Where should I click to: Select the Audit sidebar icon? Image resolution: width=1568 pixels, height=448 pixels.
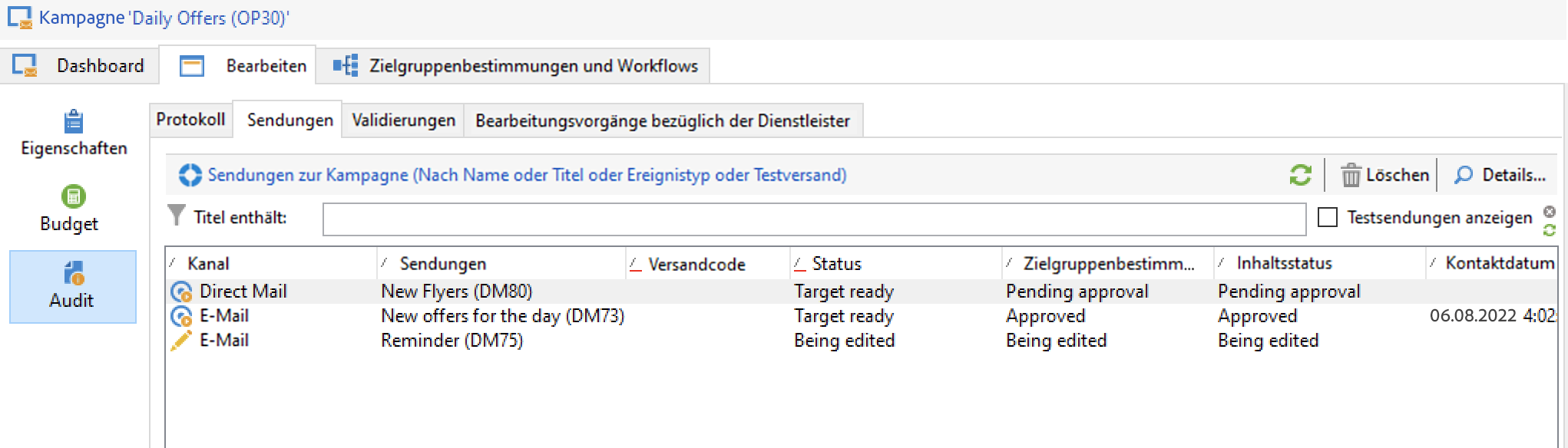[x=74, y=273]
